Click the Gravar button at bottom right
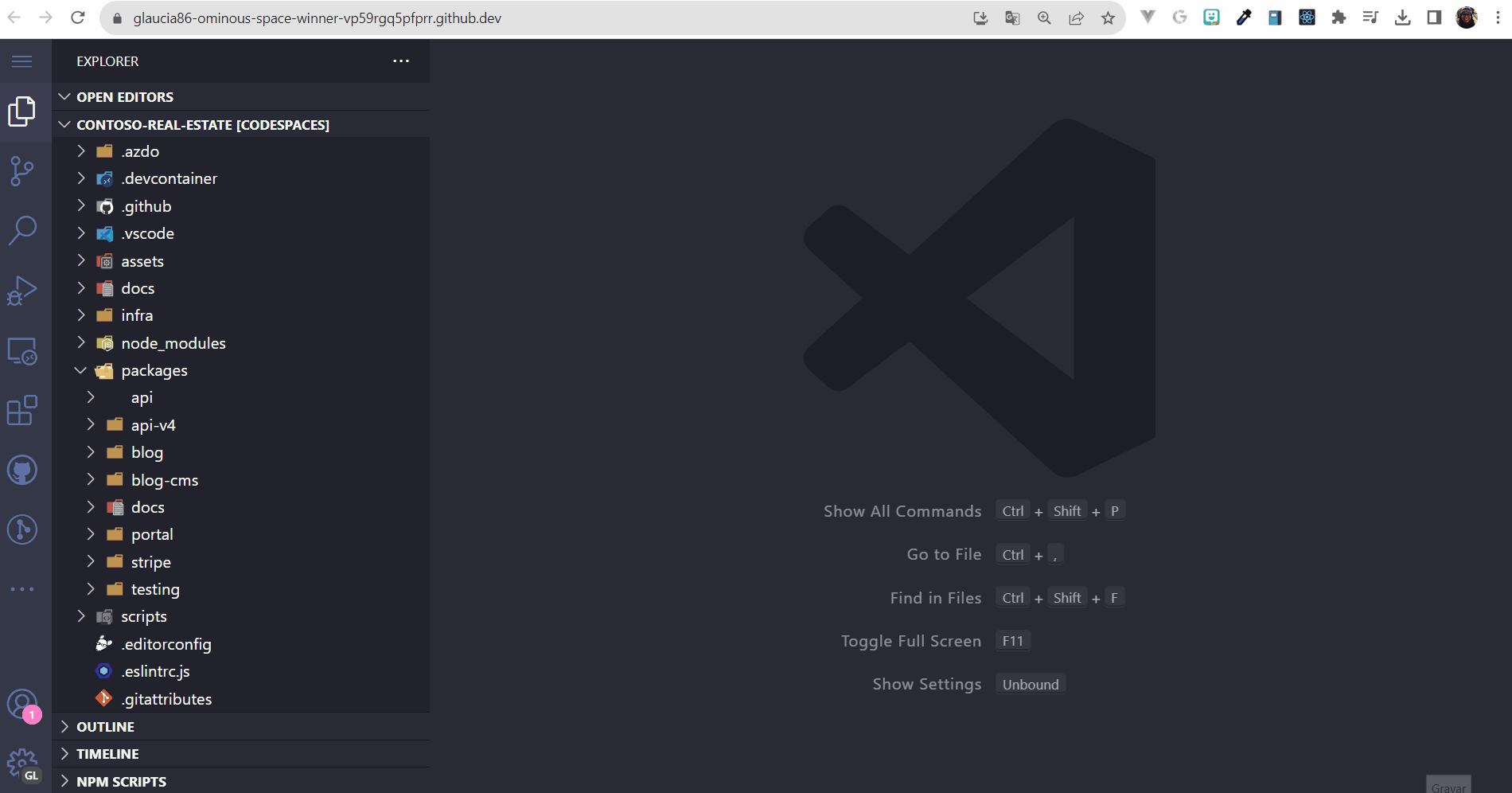 click(x=1448, y=785)
